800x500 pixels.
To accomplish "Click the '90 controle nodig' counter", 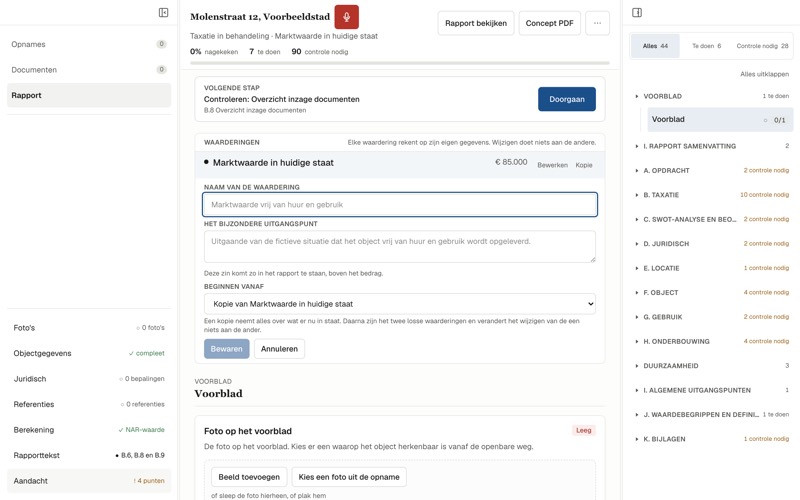I will click(319, 52).
